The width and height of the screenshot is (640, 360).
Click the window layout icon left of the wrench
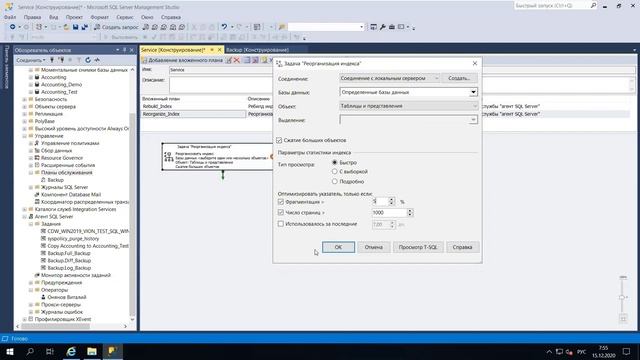[x=373, y=27]
